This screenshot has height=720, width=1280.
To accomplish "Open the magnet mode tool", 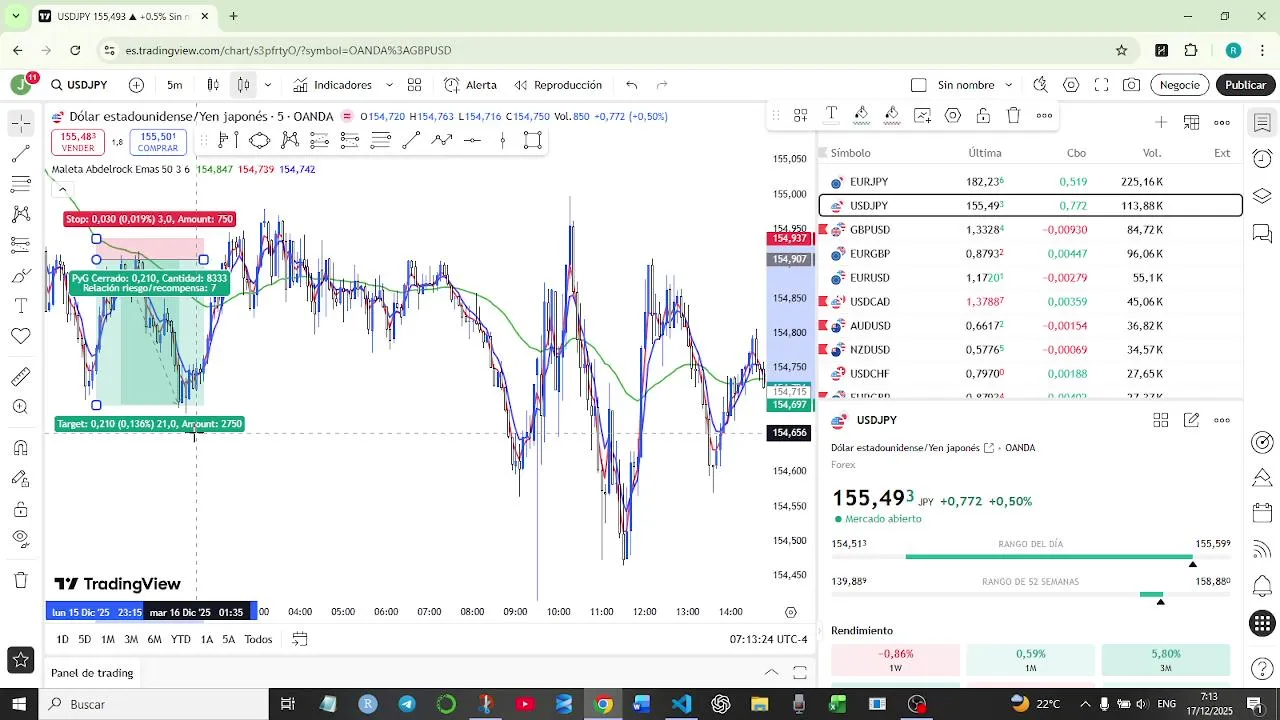I will 21,447.
